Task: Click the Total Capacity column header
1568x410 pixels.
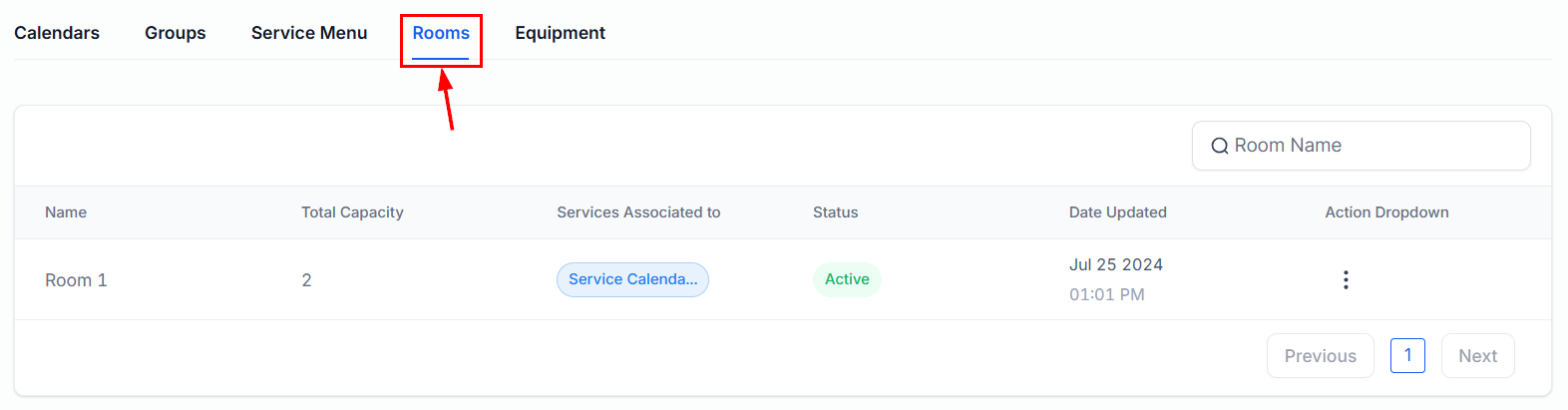Action: coord(352,212)
